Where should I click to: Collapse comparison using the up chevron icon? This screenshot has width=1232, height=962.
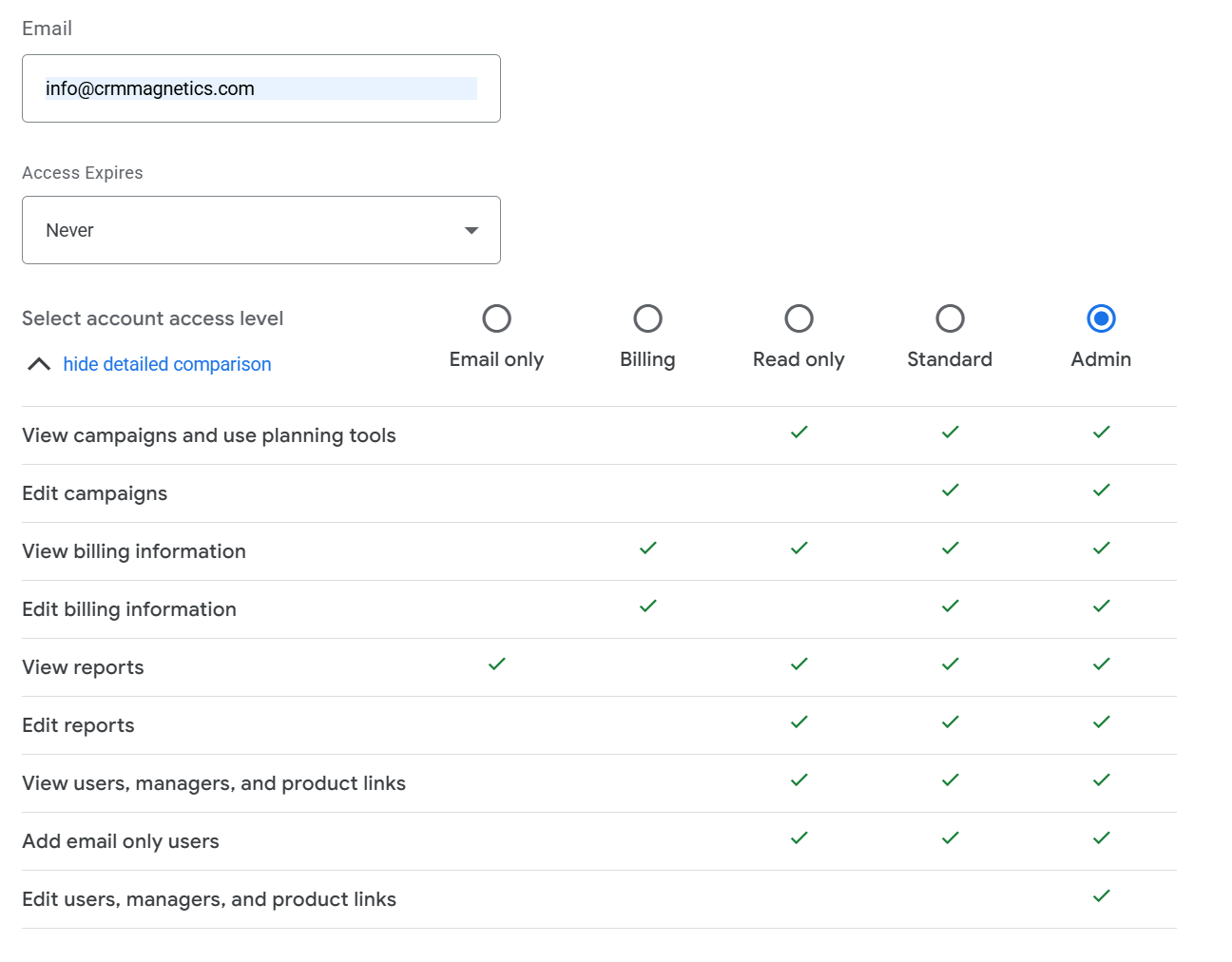coord(39,364)
